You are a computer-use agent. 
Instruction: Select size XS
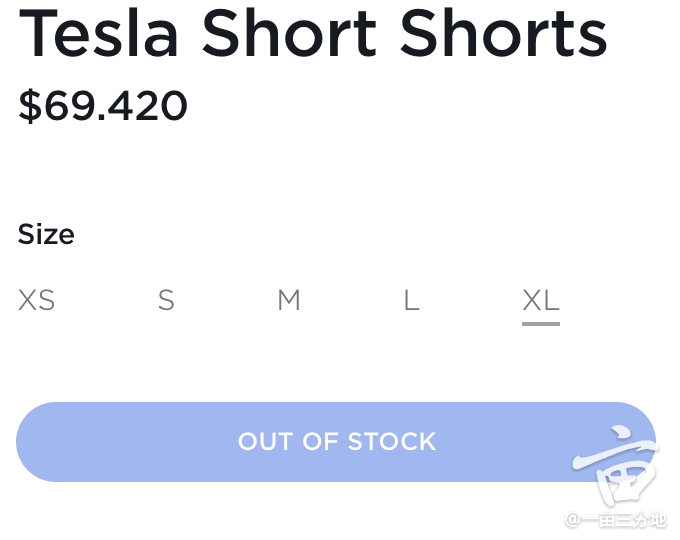click(x=36, y=300)
